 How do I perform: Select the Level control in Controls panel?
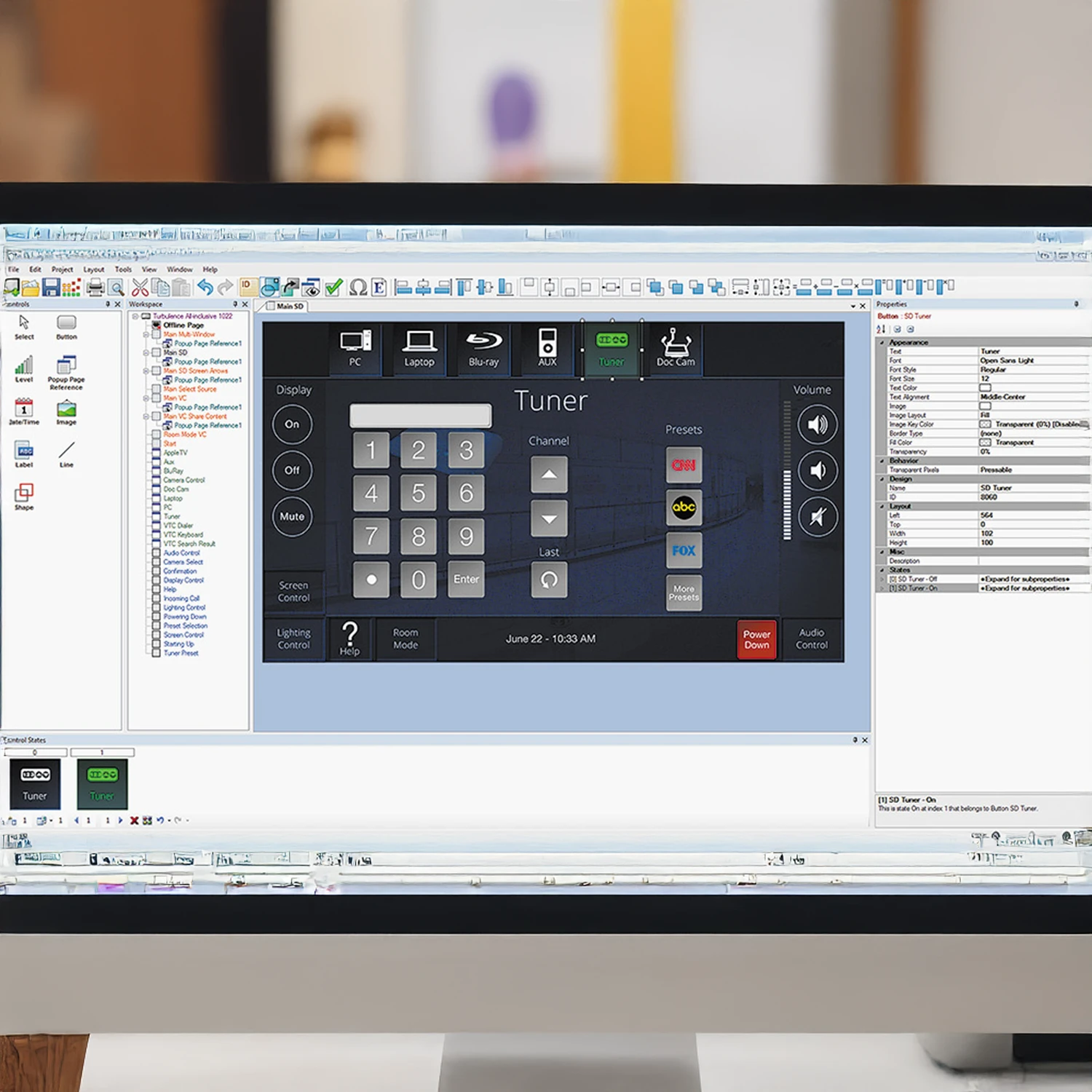click(x=24, y=368)
